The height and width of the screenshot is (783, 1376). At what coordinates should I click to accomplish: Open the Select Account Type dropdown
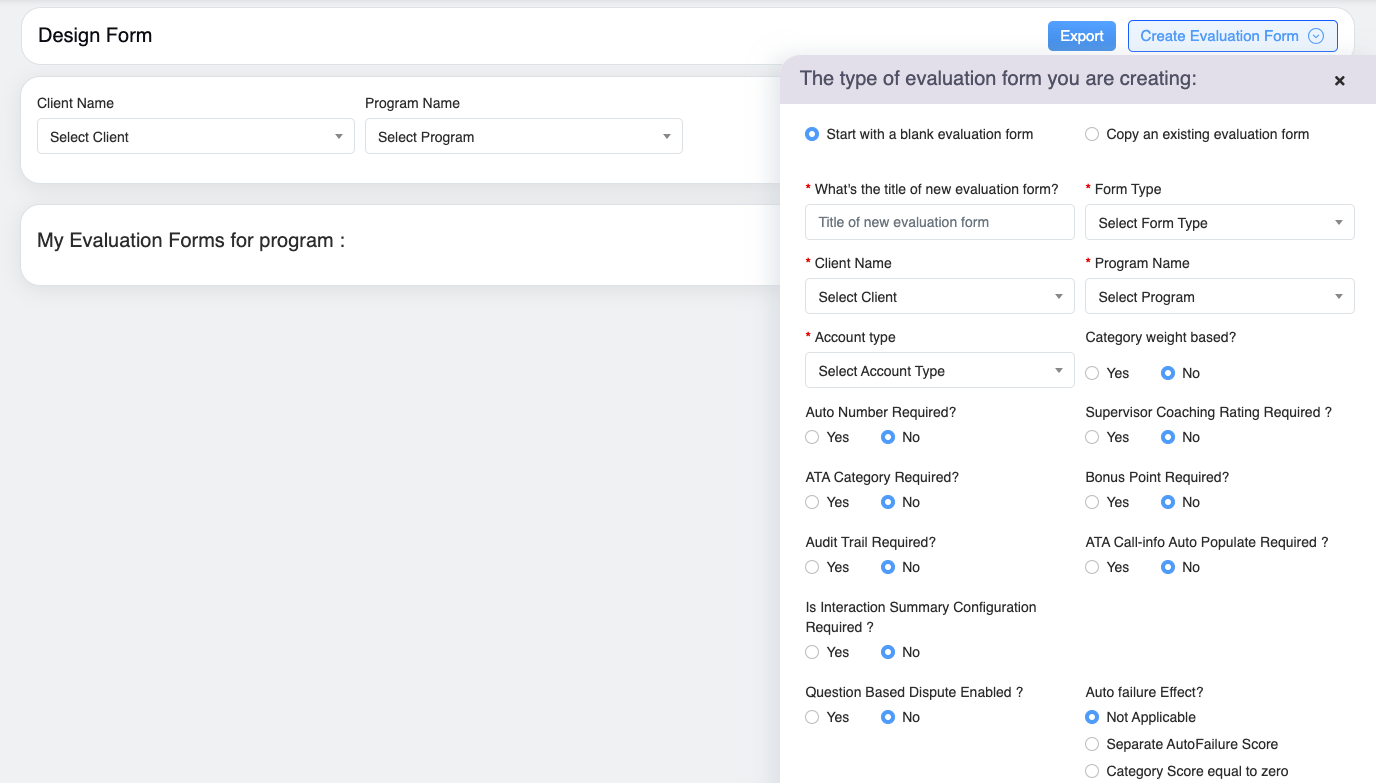point(939,371)
